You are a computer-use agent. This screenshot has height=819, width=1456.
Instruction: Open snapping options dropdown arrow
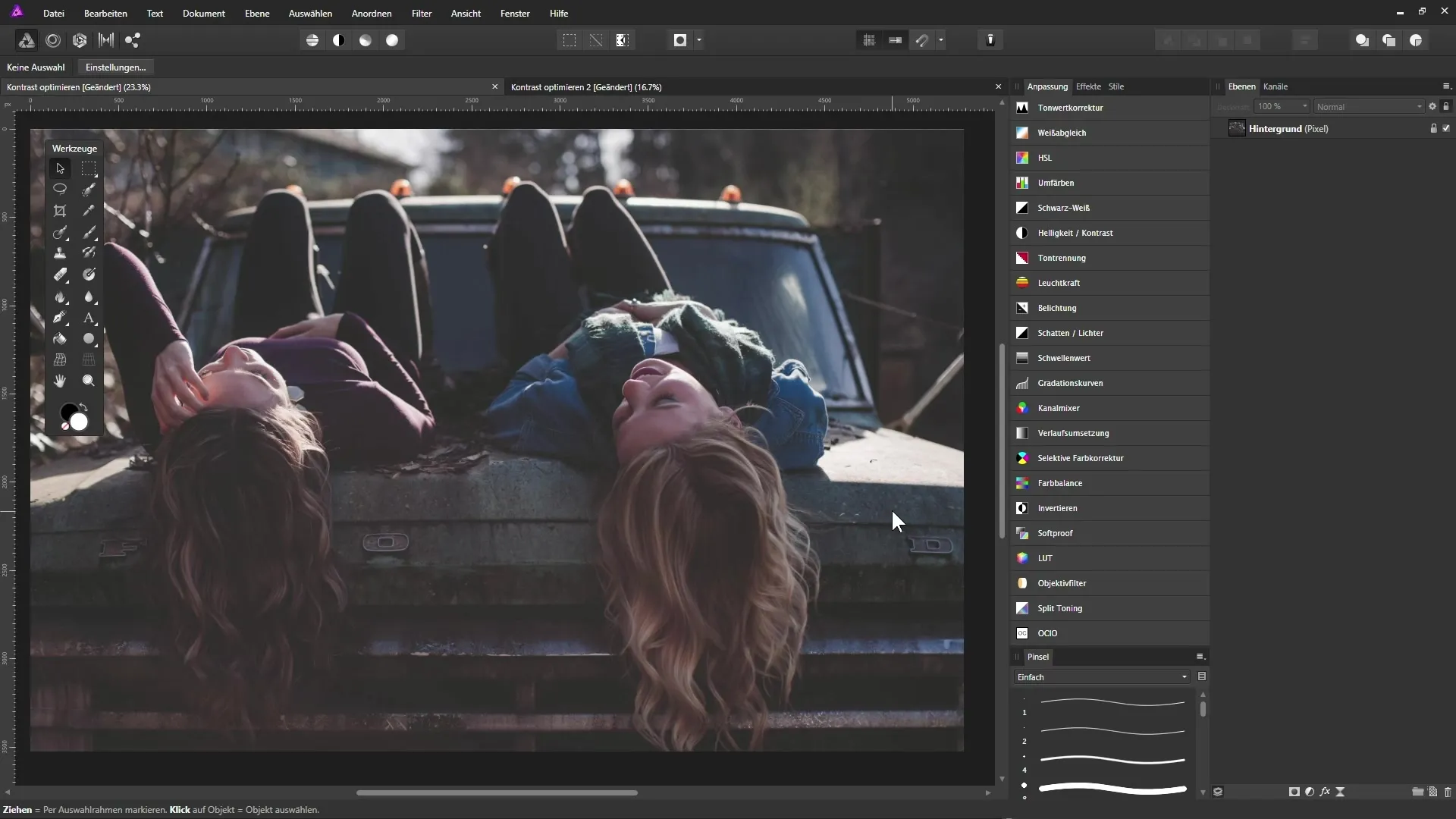(x=941, y=40)
